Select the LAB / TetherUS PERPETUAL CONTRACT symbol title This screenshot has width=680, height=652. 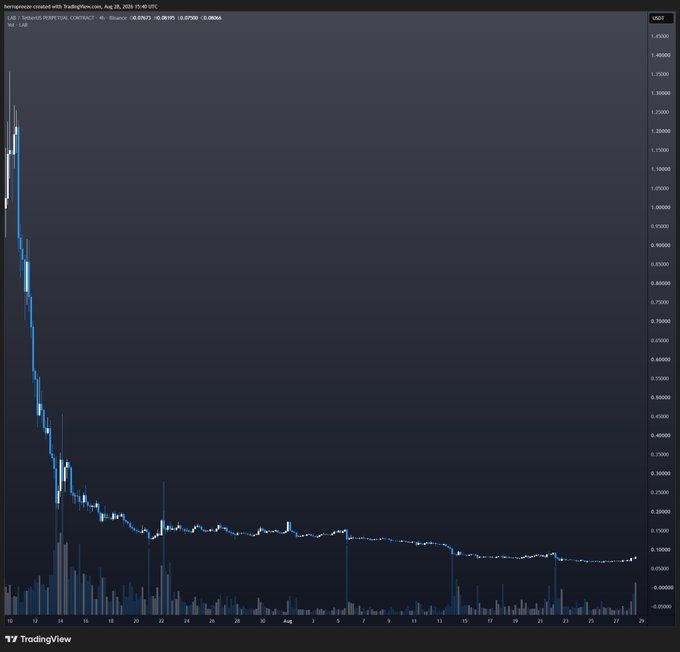point(51,18)
